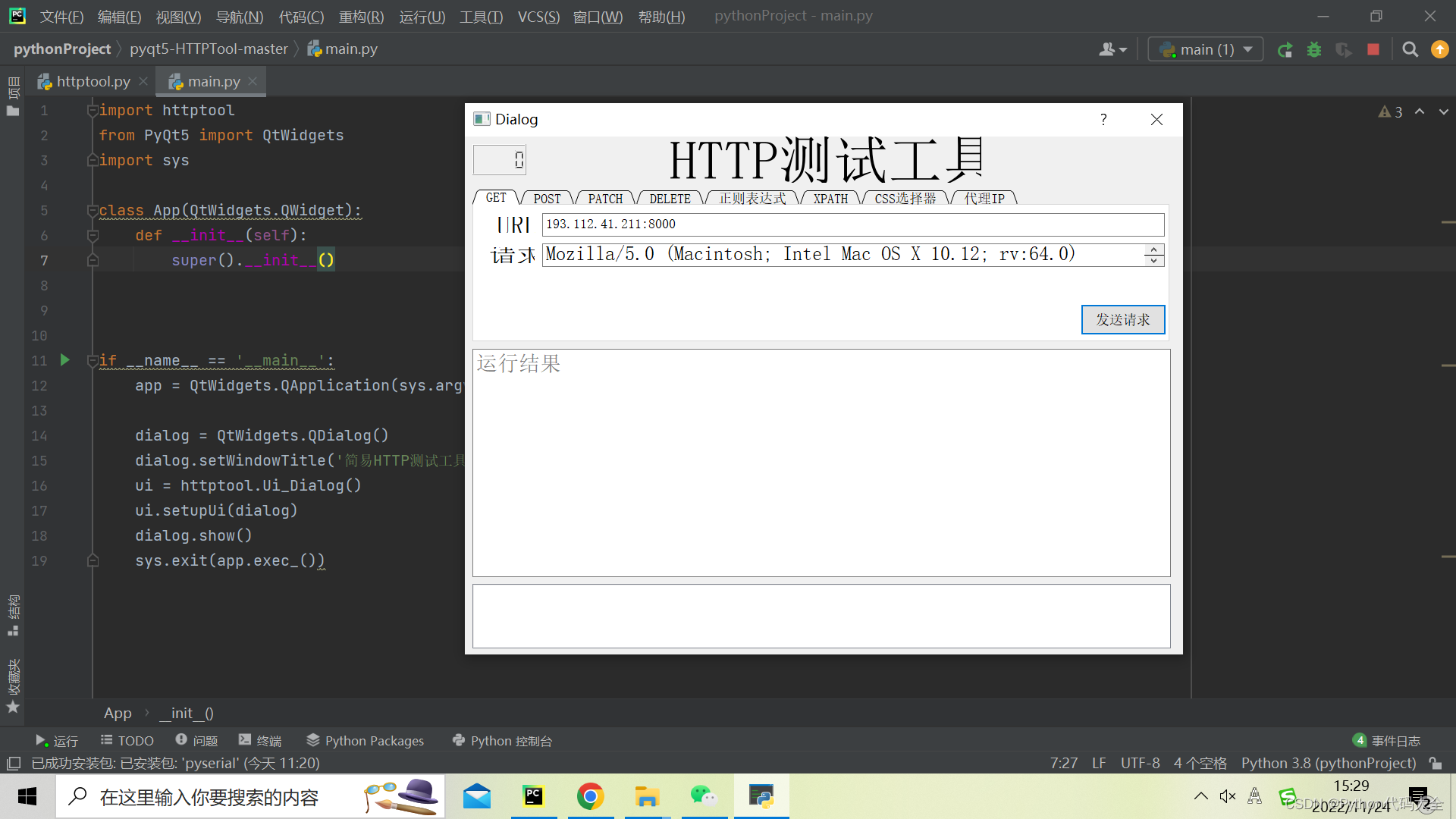1456x819 pixels.
Task: Click the URL input field
Action: coord(852,224)
